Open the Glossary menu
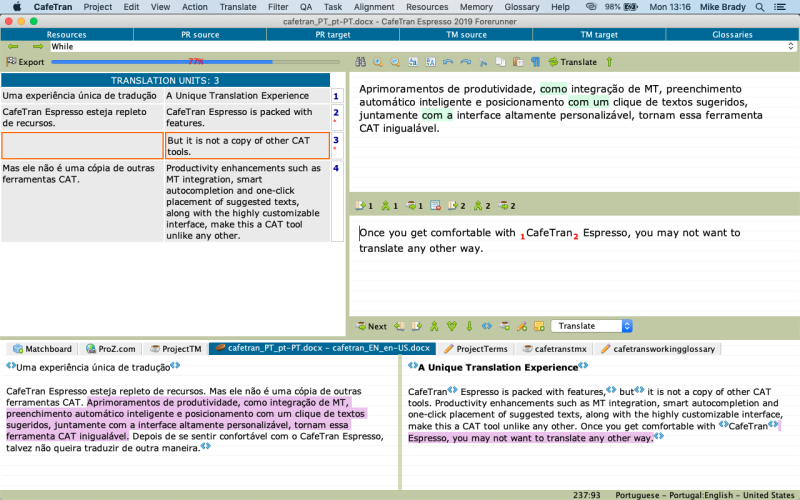800x500 pixels. [521, 7]
